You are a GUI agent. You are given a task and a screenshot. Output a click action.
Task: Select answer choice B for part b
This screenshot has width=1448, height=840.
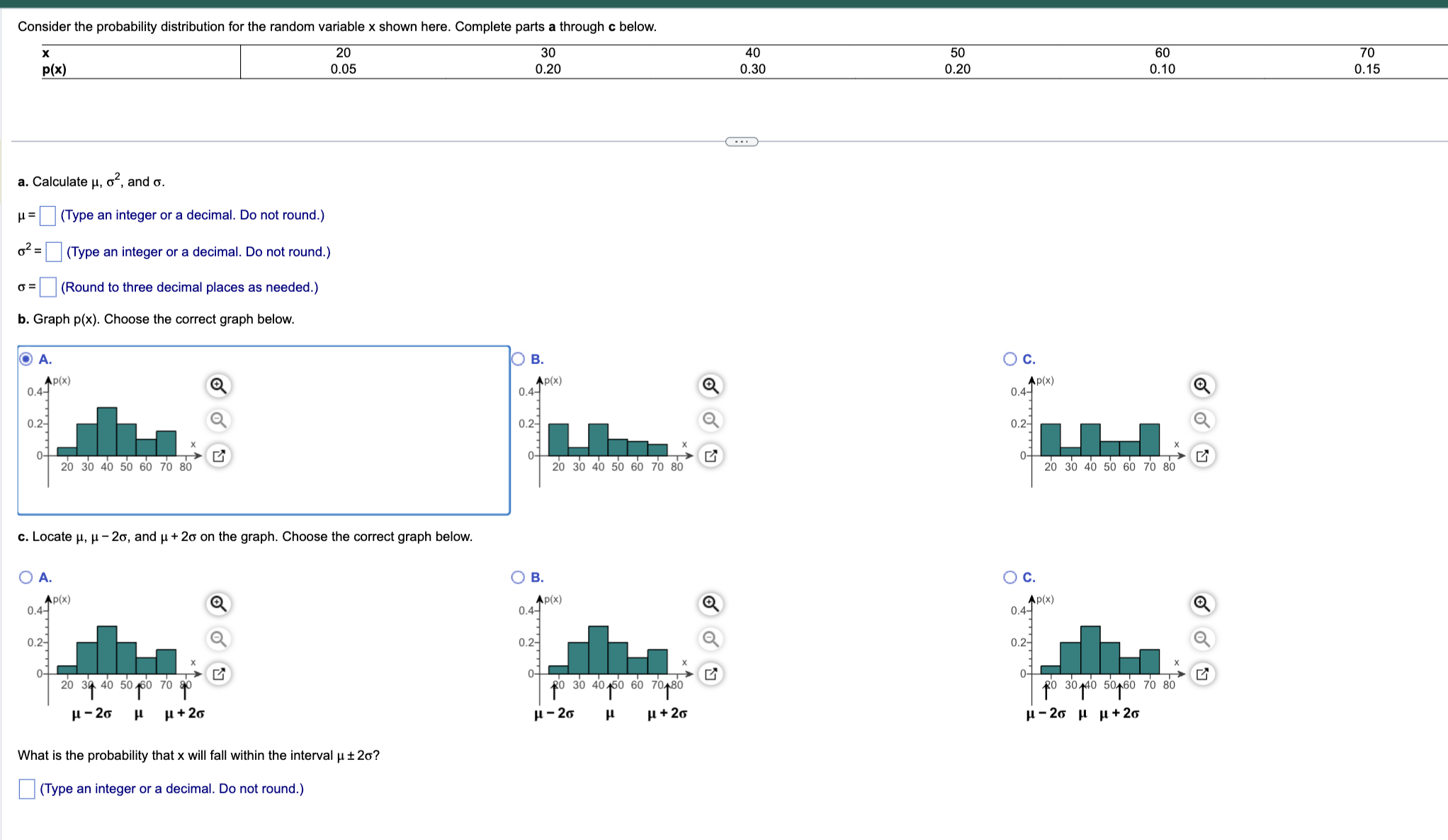518,359
